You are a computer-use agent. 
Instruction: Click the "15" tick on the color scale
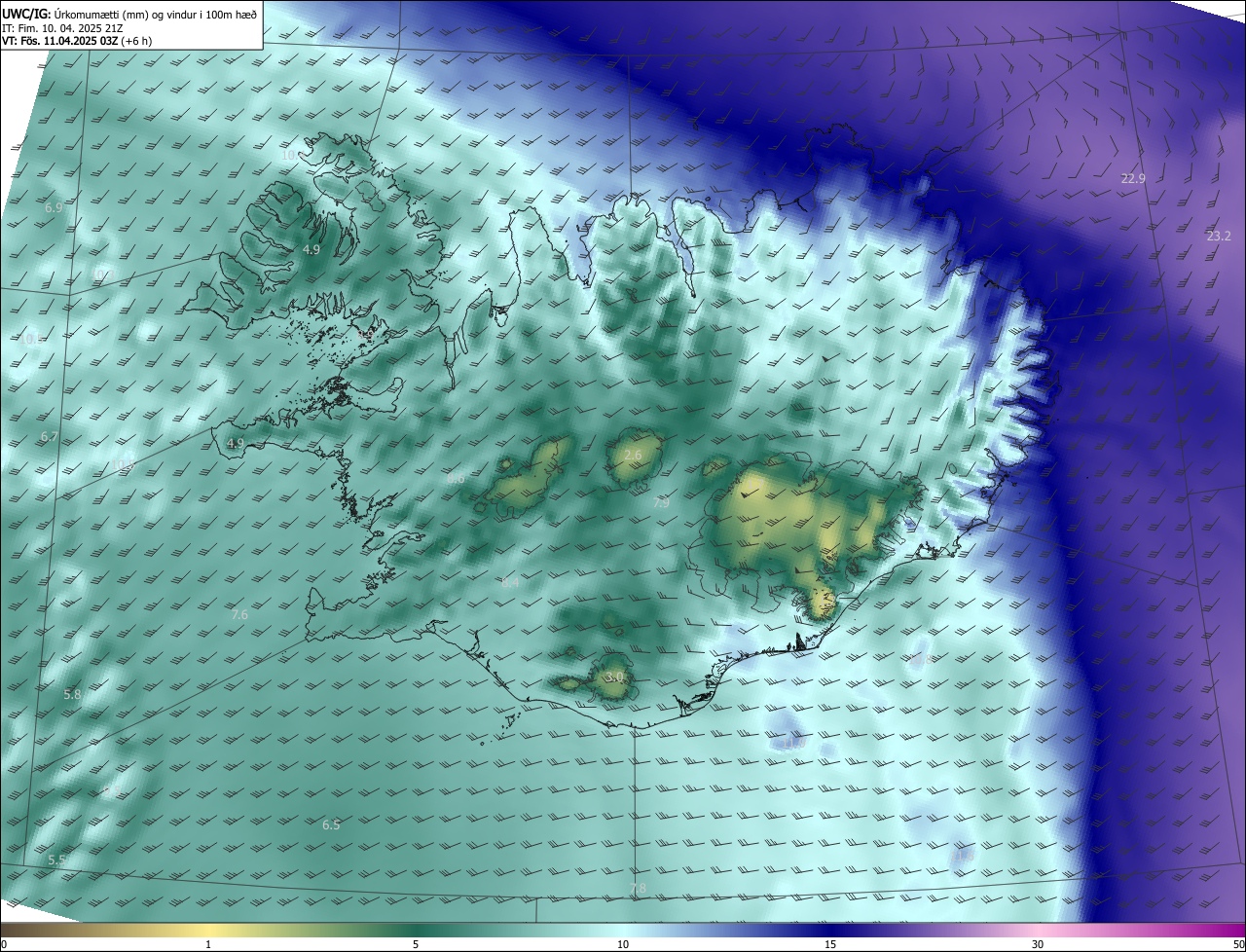tap(830, 944)
